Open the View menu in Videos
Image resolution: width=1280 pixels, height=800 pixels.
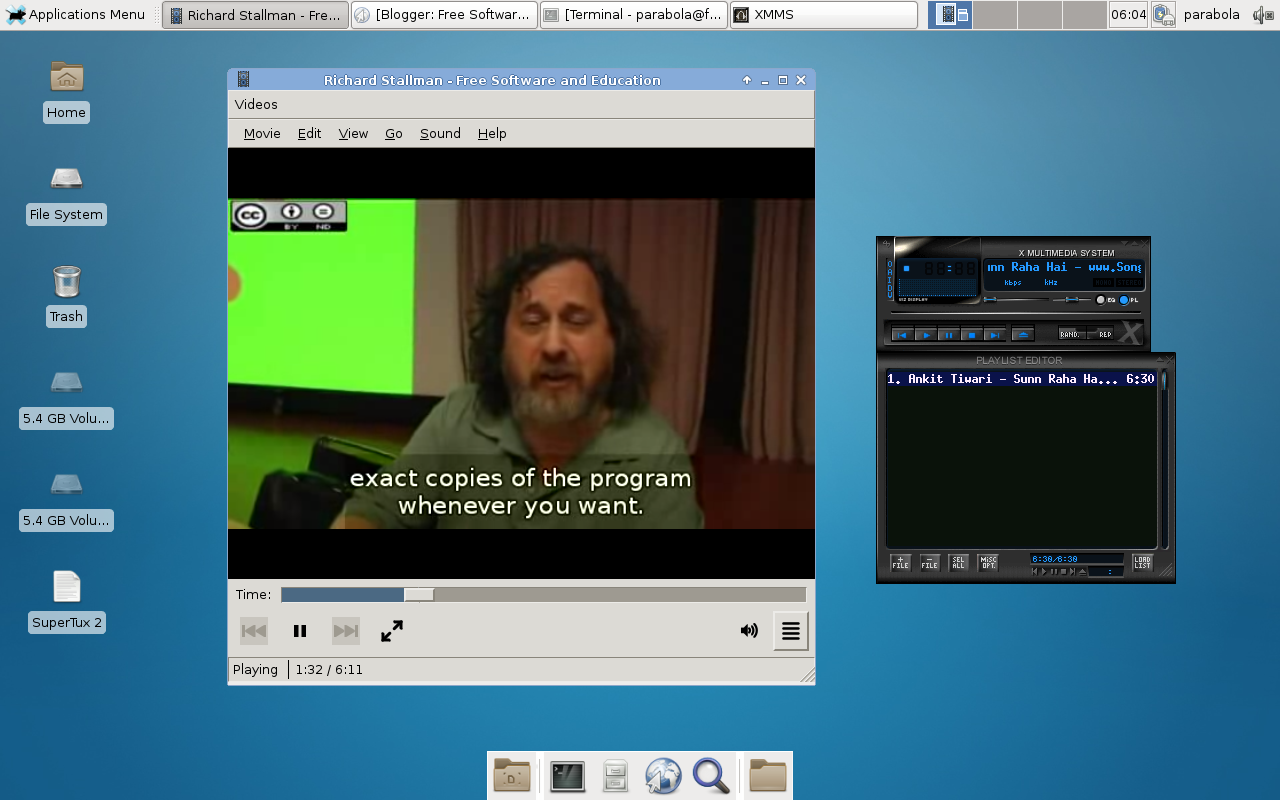(x=353, y=134)
